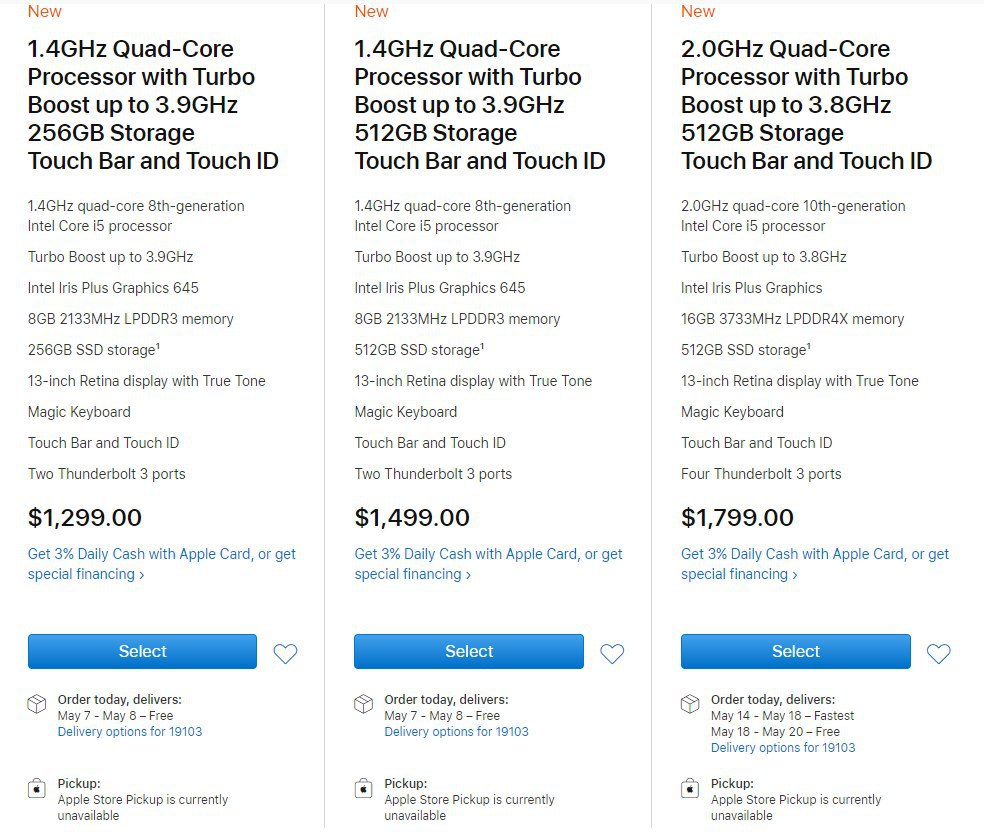Open Apple Card financing link under $1,299.00
984x840 pixels.
tap(161, 564)
